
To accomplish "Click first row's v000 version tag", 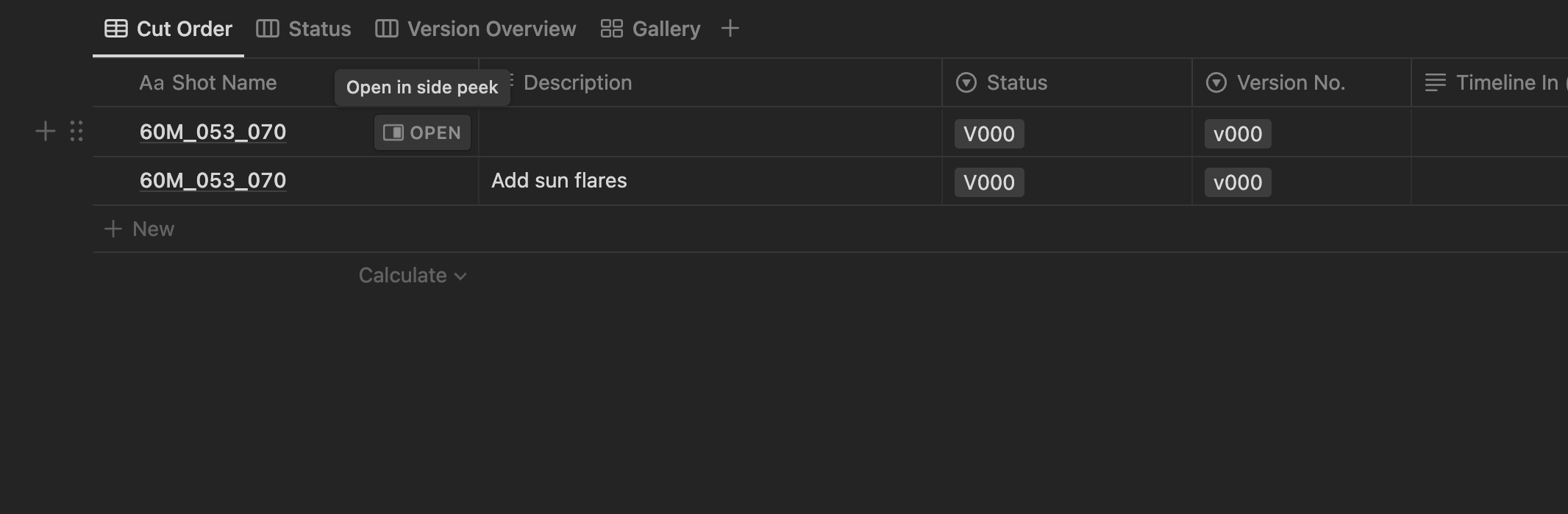I will (1238, 134).
